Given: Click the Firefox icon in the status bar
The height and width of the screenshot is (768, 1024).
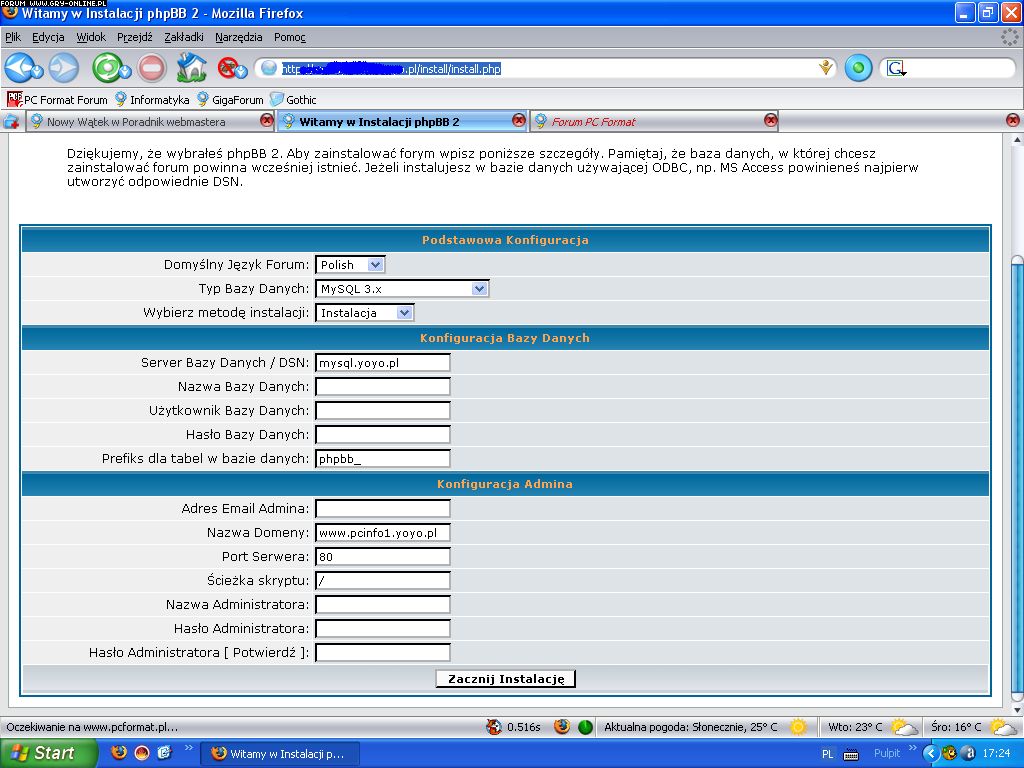Looking at the screenshot, I should click(x=562, y=726).
